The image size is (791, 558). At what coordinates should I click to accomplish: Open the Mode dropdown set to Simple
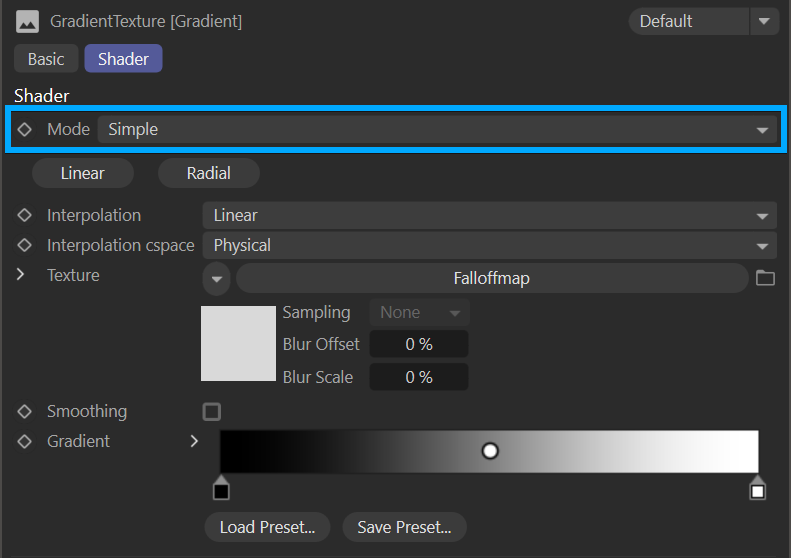(x=436, y=129)
